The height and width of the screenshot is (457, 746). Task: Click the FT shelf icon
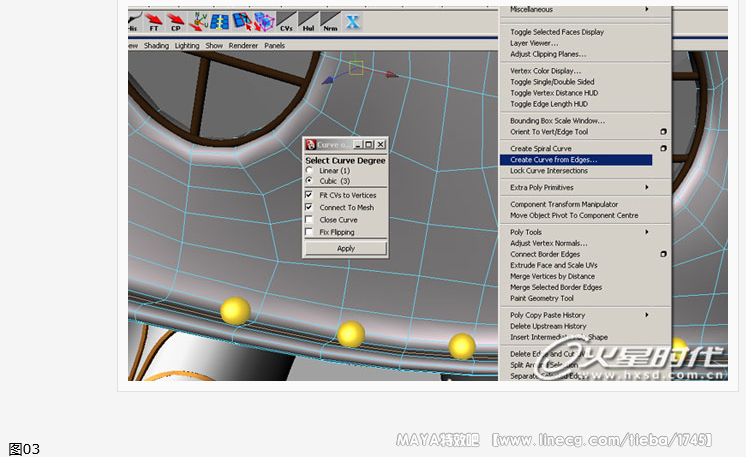click(x=154, y=22)
